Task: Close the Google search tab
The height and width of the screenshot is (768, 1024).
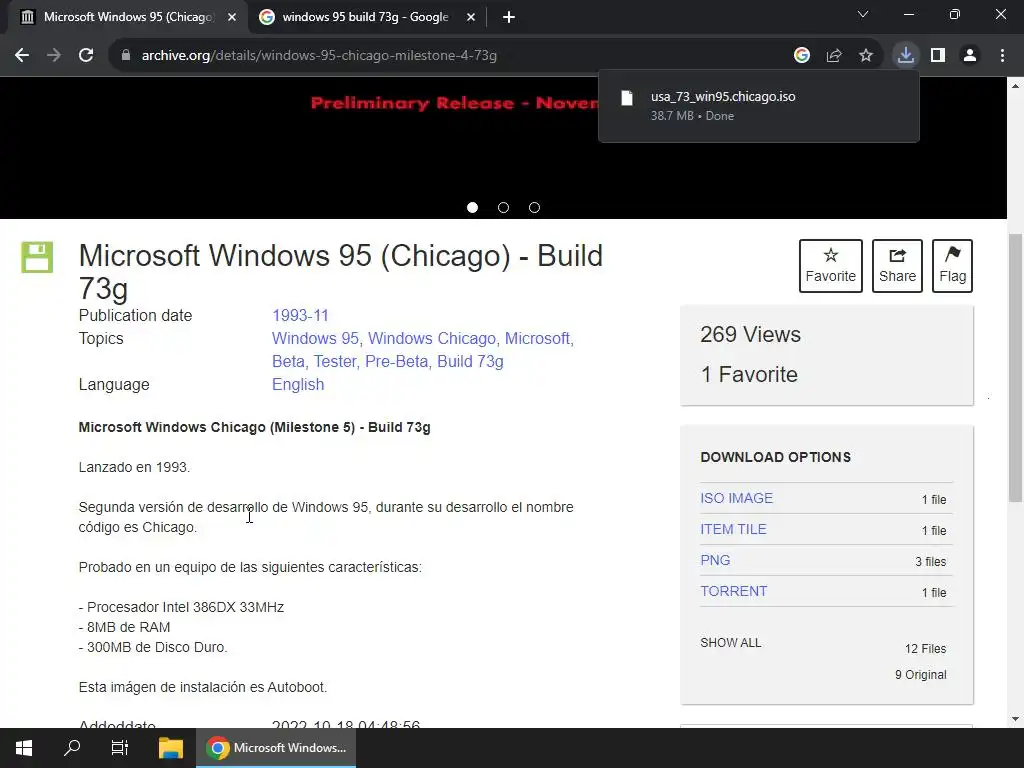Action: pos(470,17)
